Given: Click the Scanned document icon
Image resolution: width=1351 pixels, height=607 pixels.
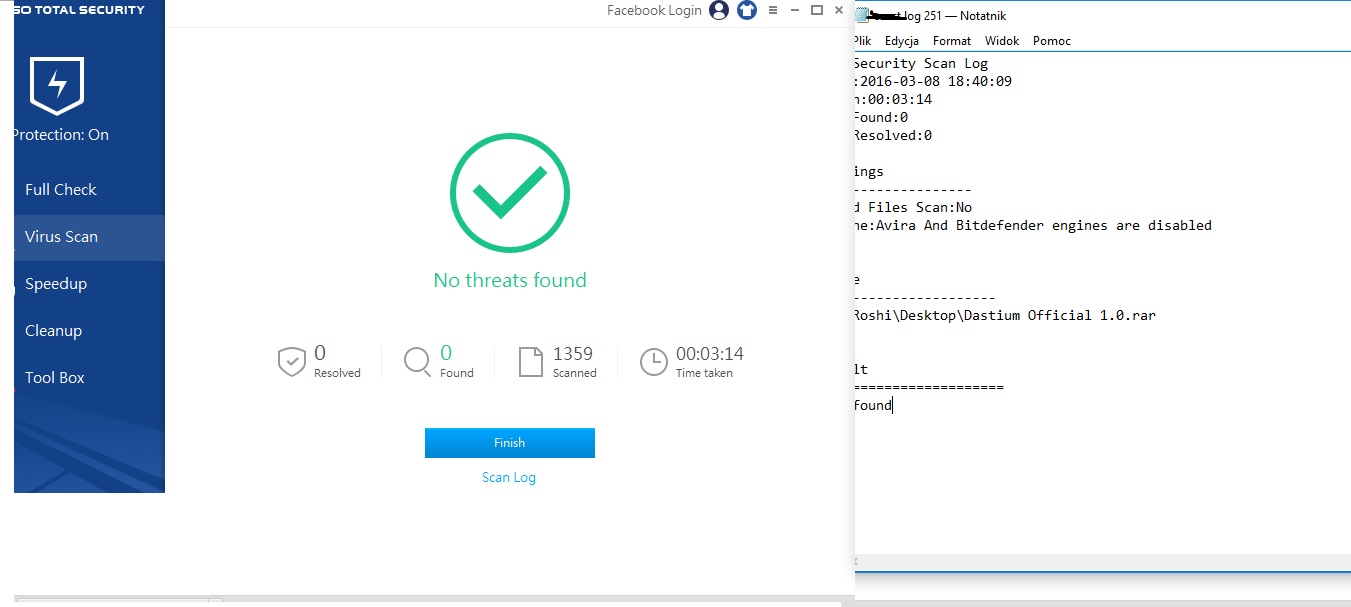Looking at the screenshot, I should (x=531, y=362).
